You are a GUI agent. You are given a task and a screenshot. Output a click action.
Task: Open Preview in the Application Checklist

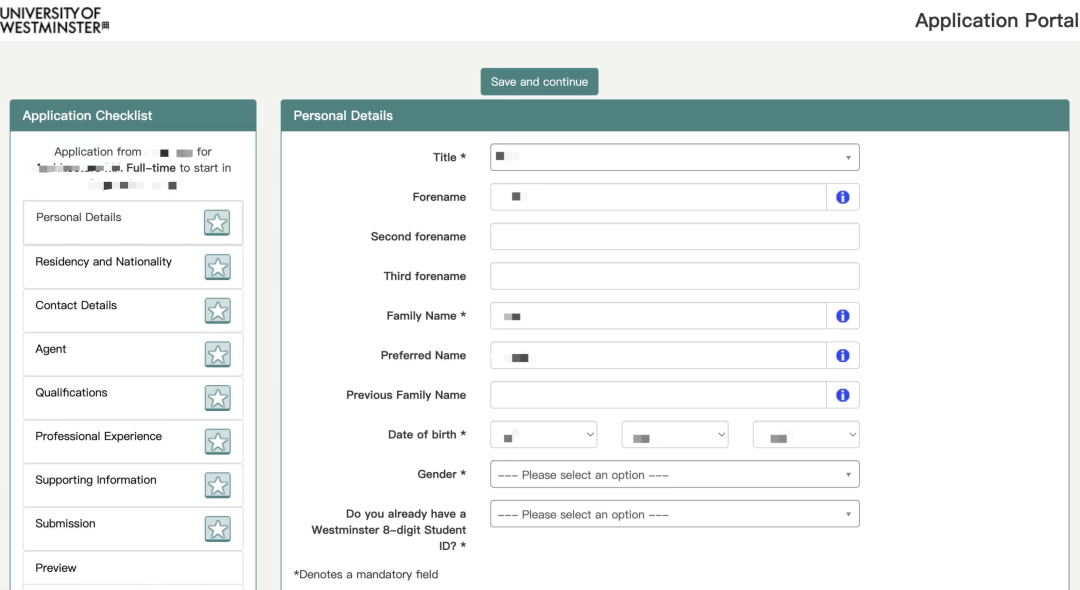[56, 568]
